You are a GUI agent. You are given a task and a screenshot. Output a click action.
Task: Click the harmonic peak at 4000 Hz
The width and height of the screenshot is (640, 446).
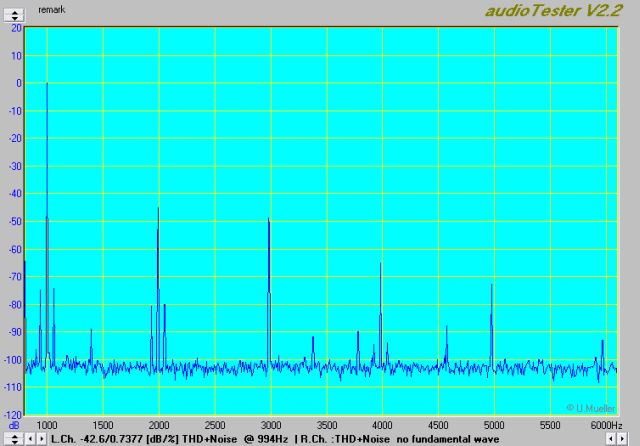tap(380, 264)
